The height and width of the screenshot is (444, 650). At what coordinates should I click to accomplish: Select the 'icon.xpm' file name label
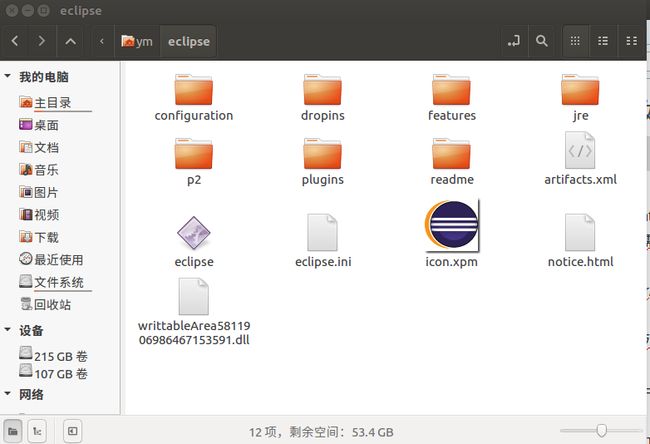coord(451,262)
